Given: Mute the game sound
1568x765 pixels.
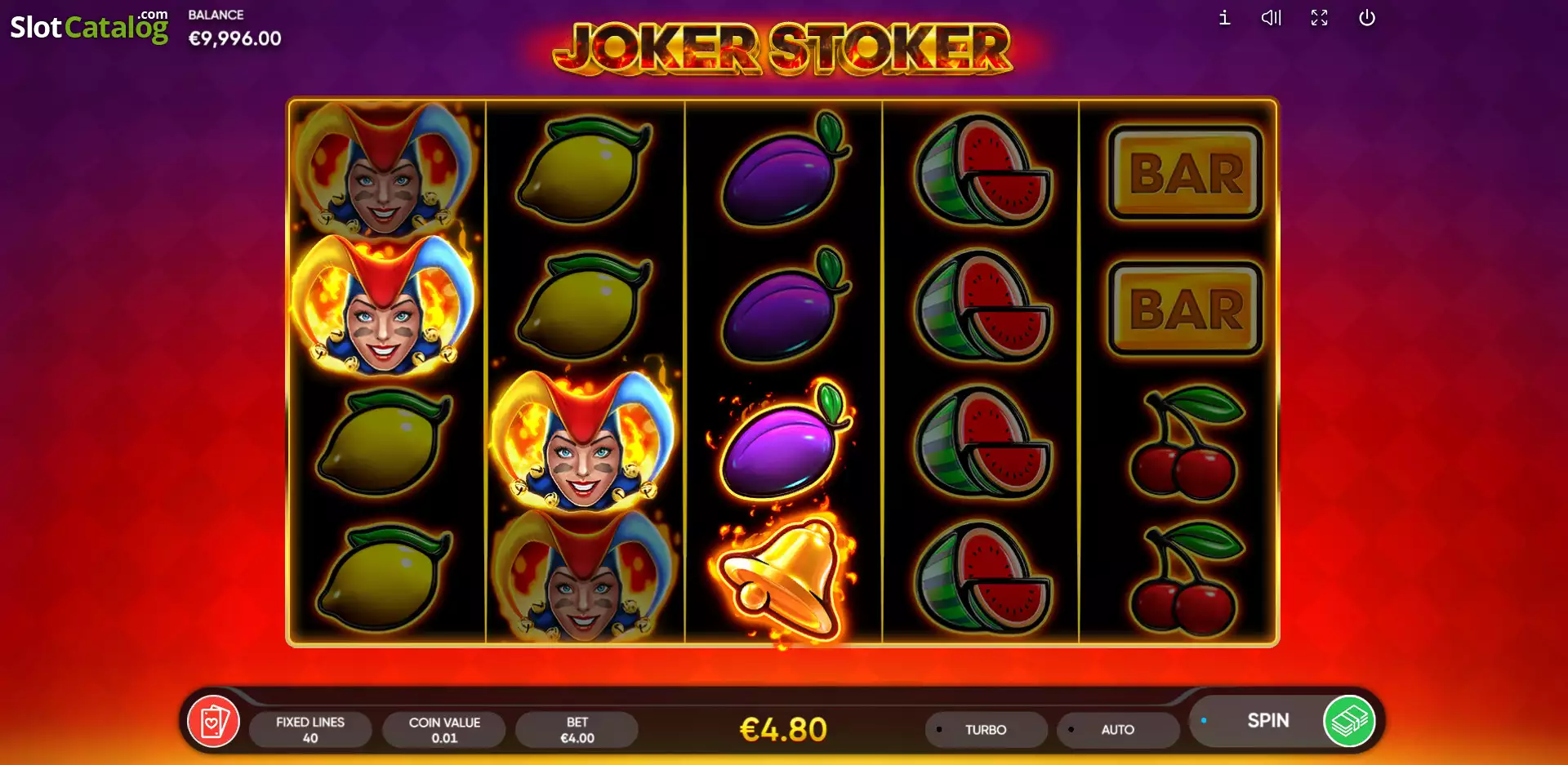Looking at the screenshot, I should click(1271, 18).
